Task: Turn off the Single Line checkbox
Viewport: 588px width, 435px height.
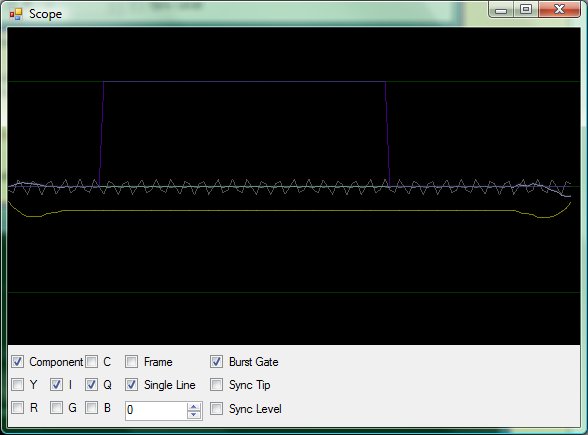Action: (x=131, y=385)
